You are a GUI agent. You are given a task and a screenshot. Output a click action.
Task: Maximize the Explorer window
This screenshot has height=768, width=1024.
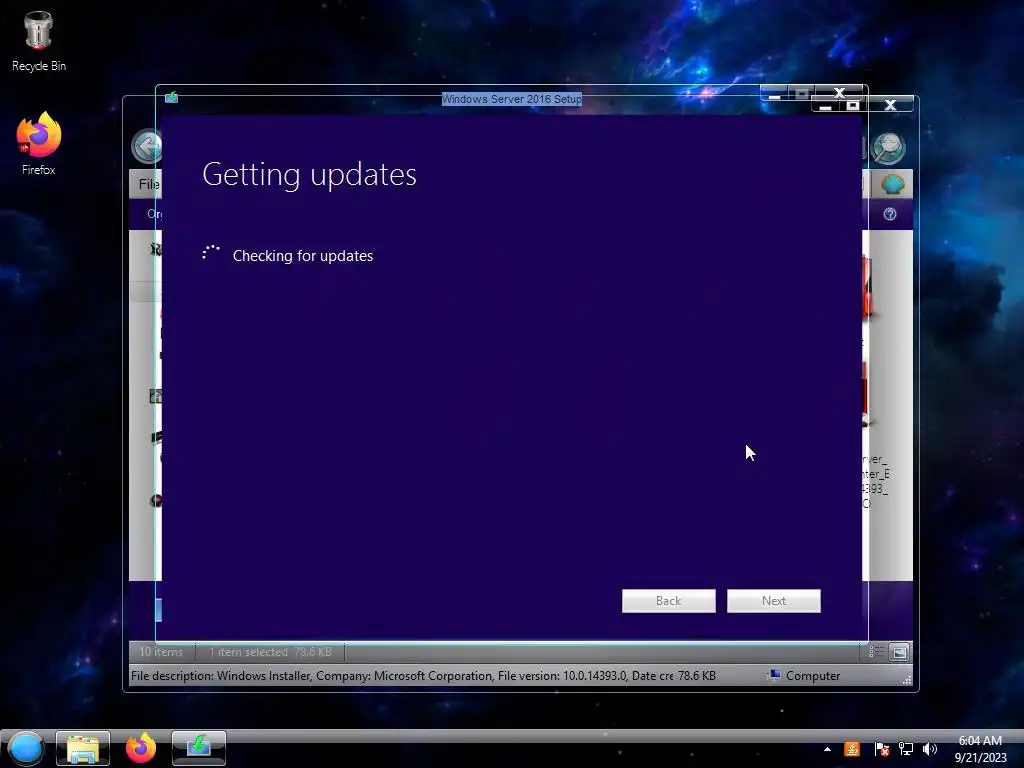(853, 106)
